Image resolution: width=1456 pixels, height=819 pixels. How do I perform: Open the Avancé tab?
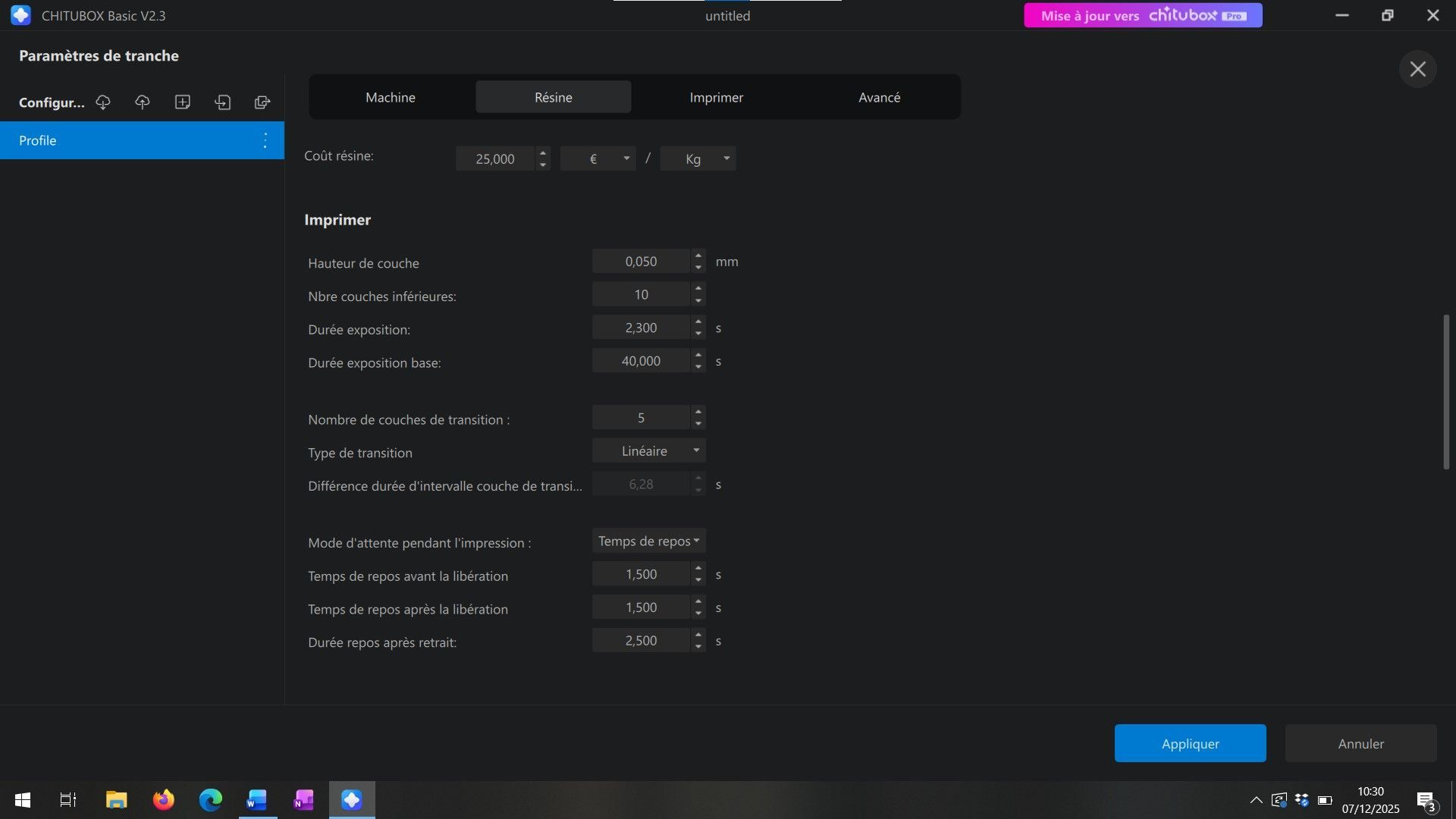[x=879, y=97]
